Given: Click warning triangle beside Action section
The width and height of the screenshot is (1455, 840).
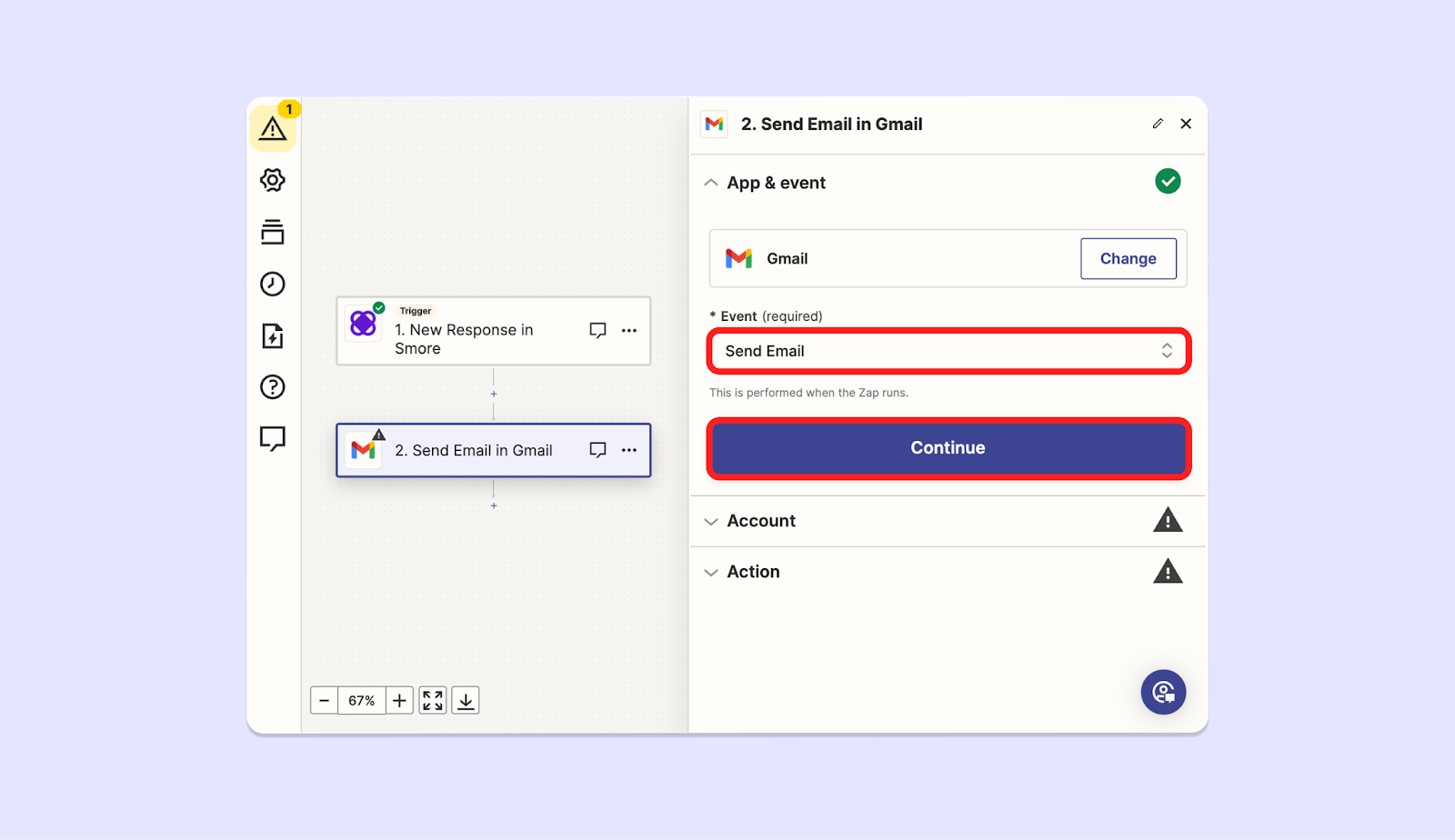Looking at the screenshot, I should 1168,571.
